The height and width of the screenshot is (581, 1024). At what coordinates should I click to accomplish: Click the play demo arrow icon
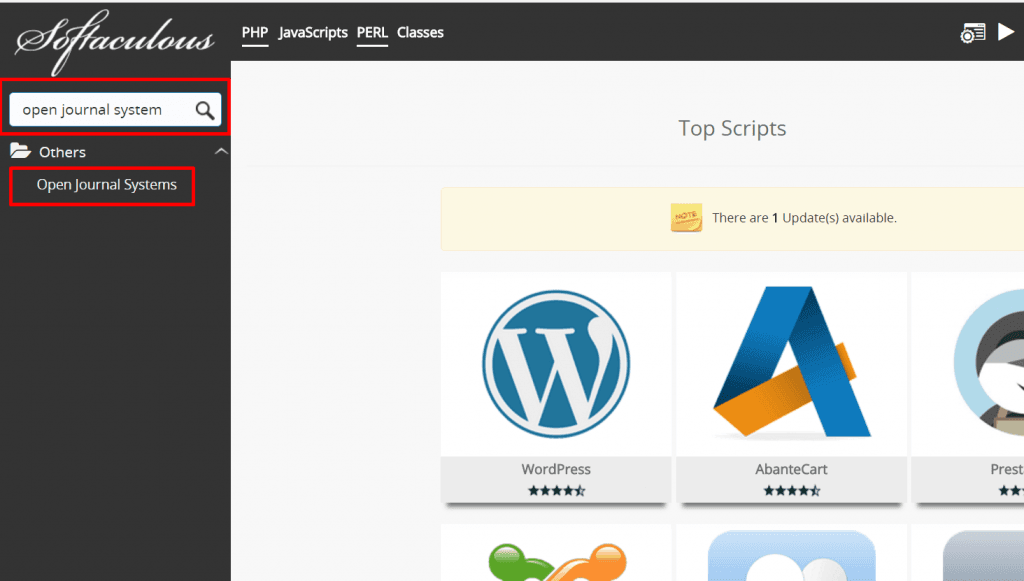[1006, 31]
